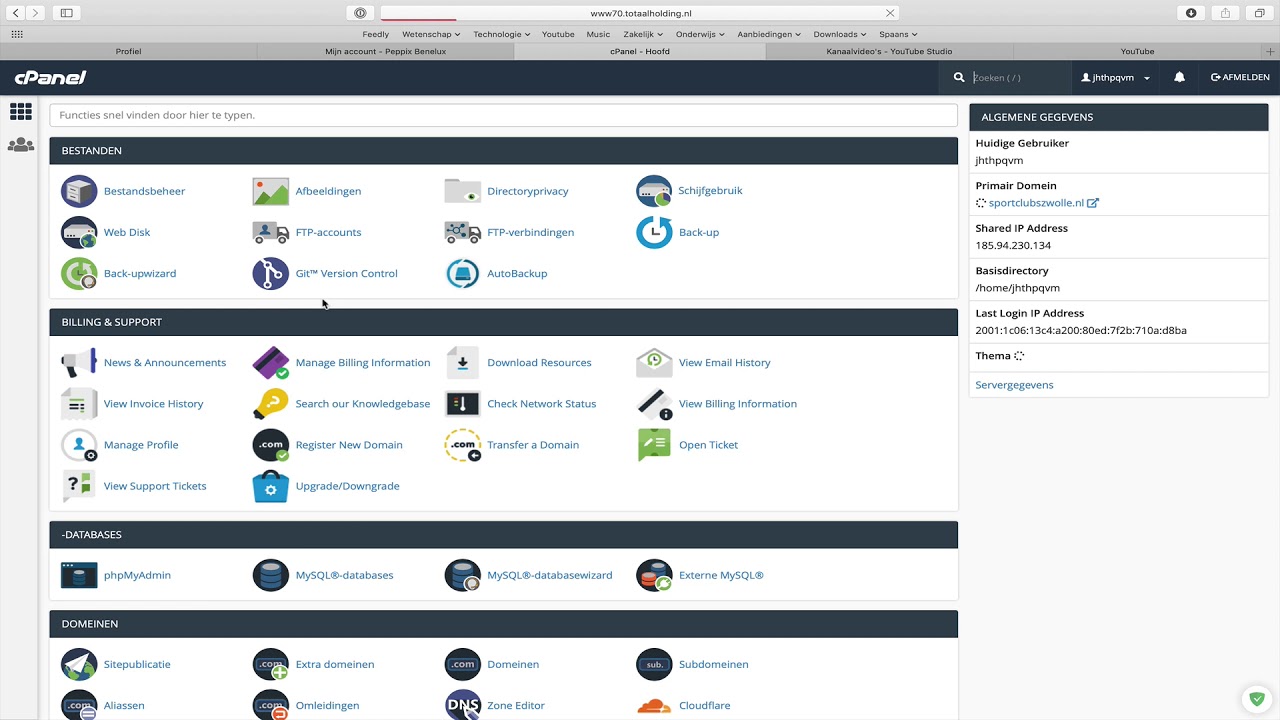The height and width of the screenshot is (720, 1280).
Task: Open News & Announcements megaphone icon
Action: pyautogui.click(x=79, y=363)
